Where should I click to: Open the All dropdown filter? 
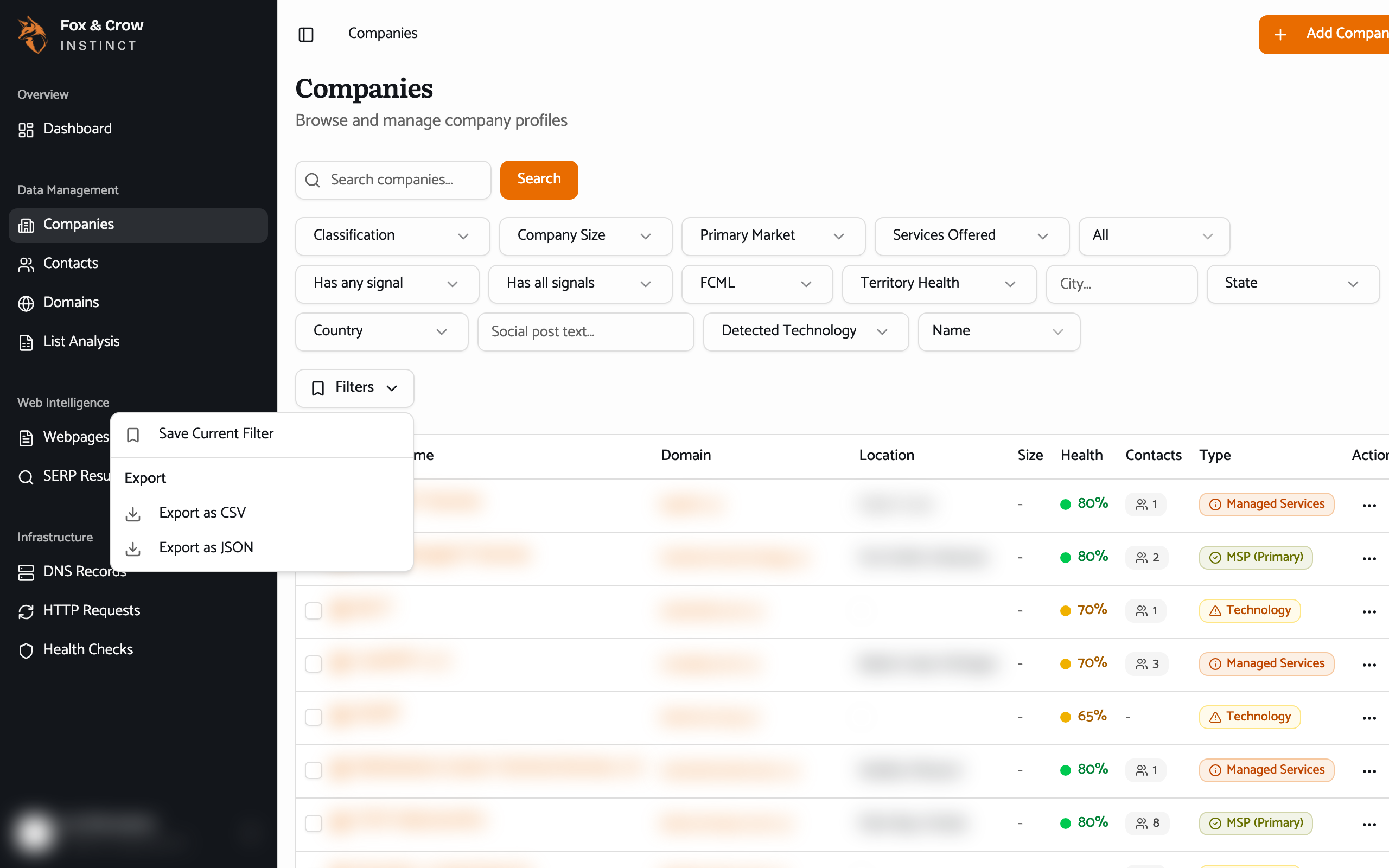1154,236
